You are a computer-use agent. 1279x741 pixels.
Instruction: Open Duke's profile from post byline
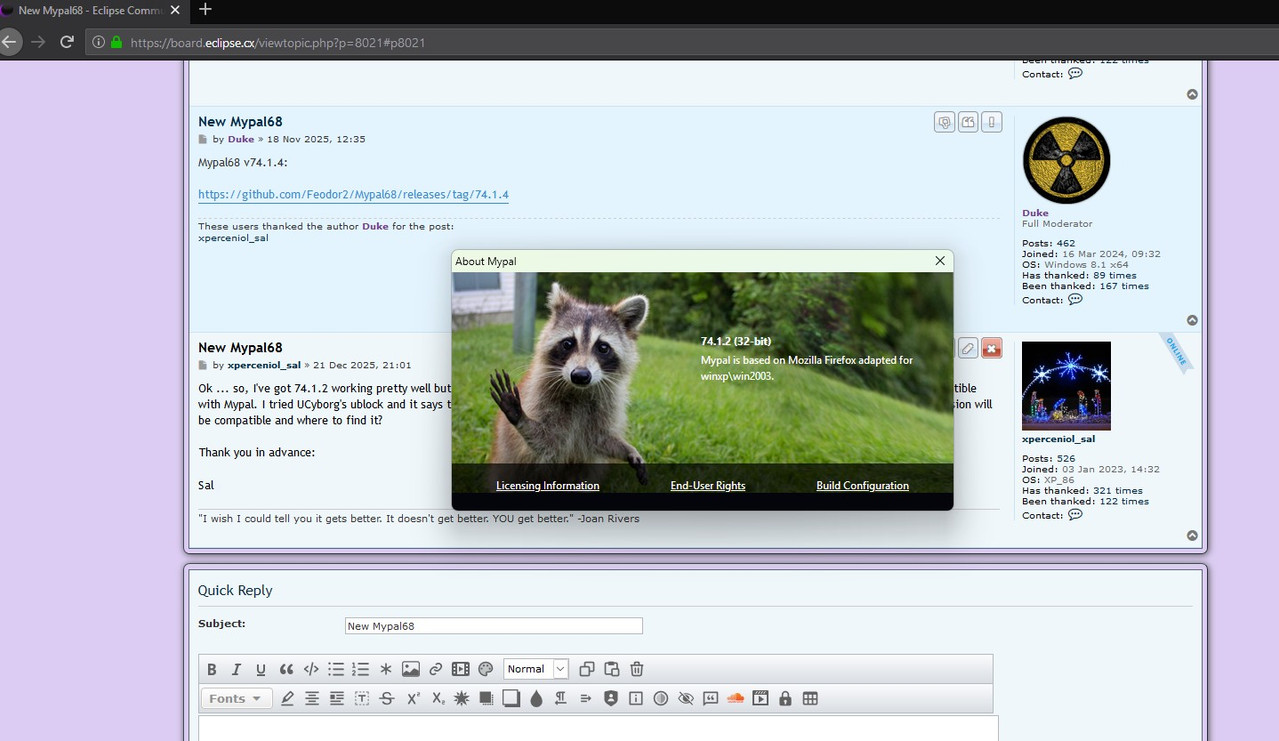click(241, 139)
